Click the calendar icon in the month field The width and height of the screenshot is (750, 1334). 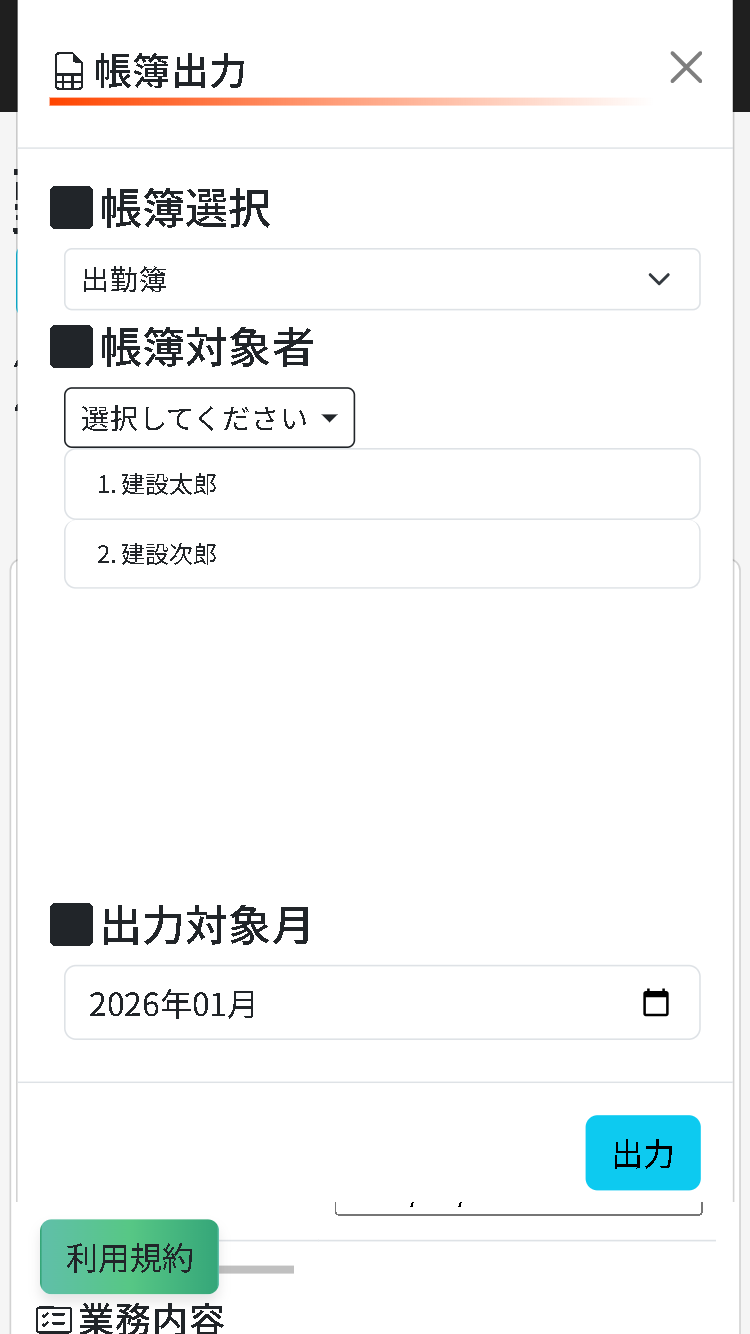tap(656, 1002)
